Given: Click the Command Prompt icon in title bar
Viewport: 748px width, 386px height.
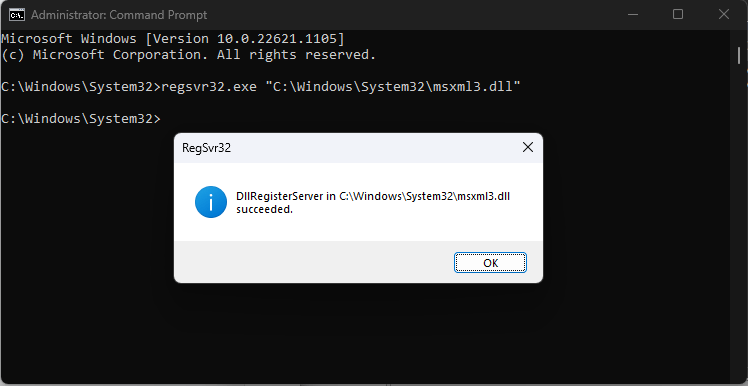Looking at the screenshot, I should 16,15.
